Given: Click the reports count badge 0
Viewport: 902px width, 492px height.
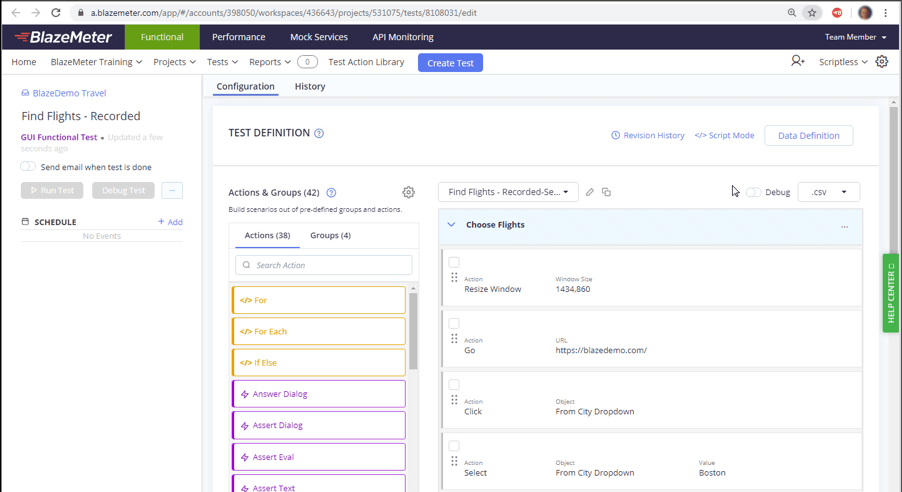Looking at the screenshot, I should point(307,62).
